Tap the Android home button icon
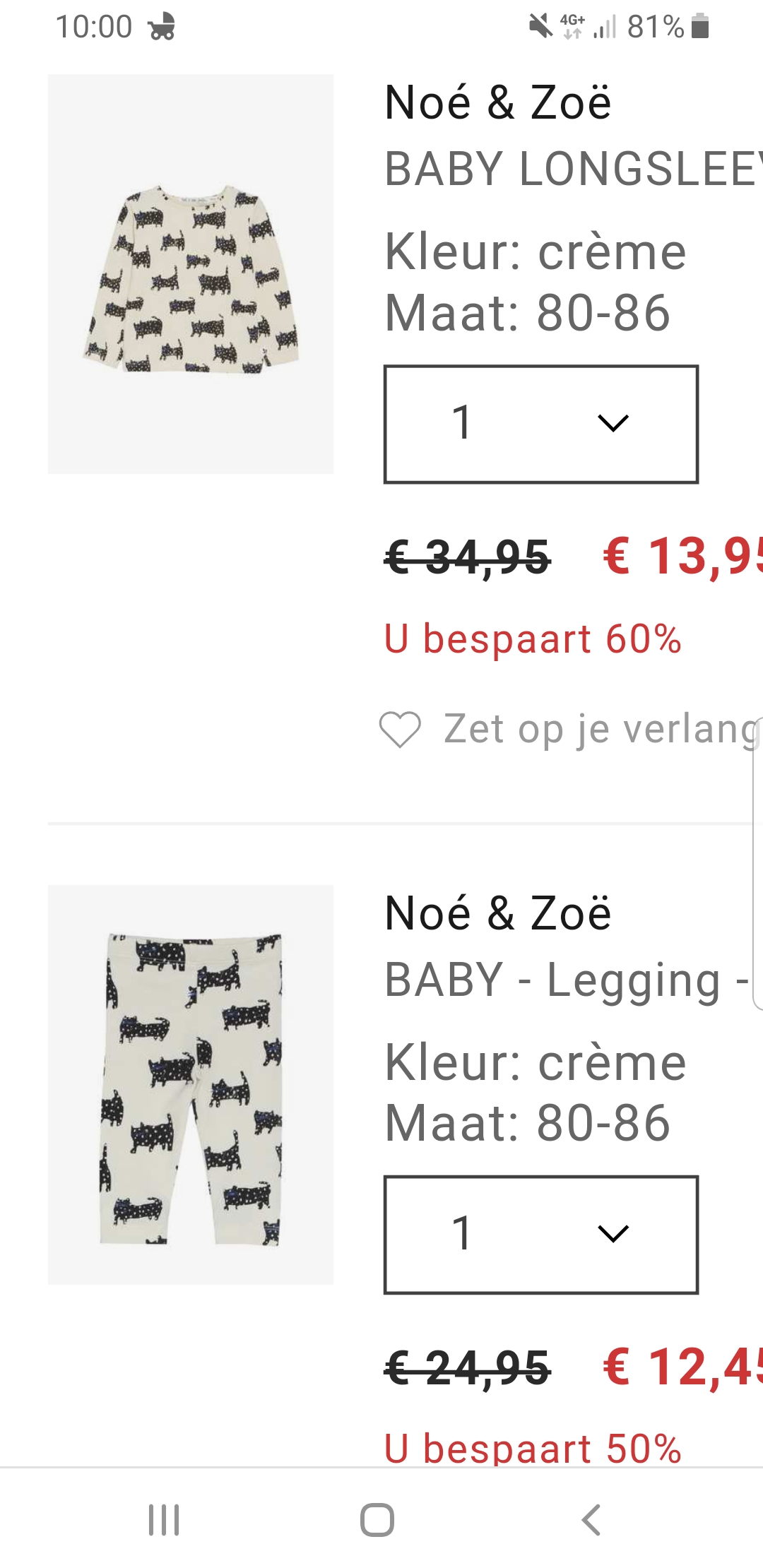Image resolution: width=763 pixels, height=1568 pixels. click(x=377, y=1520)
